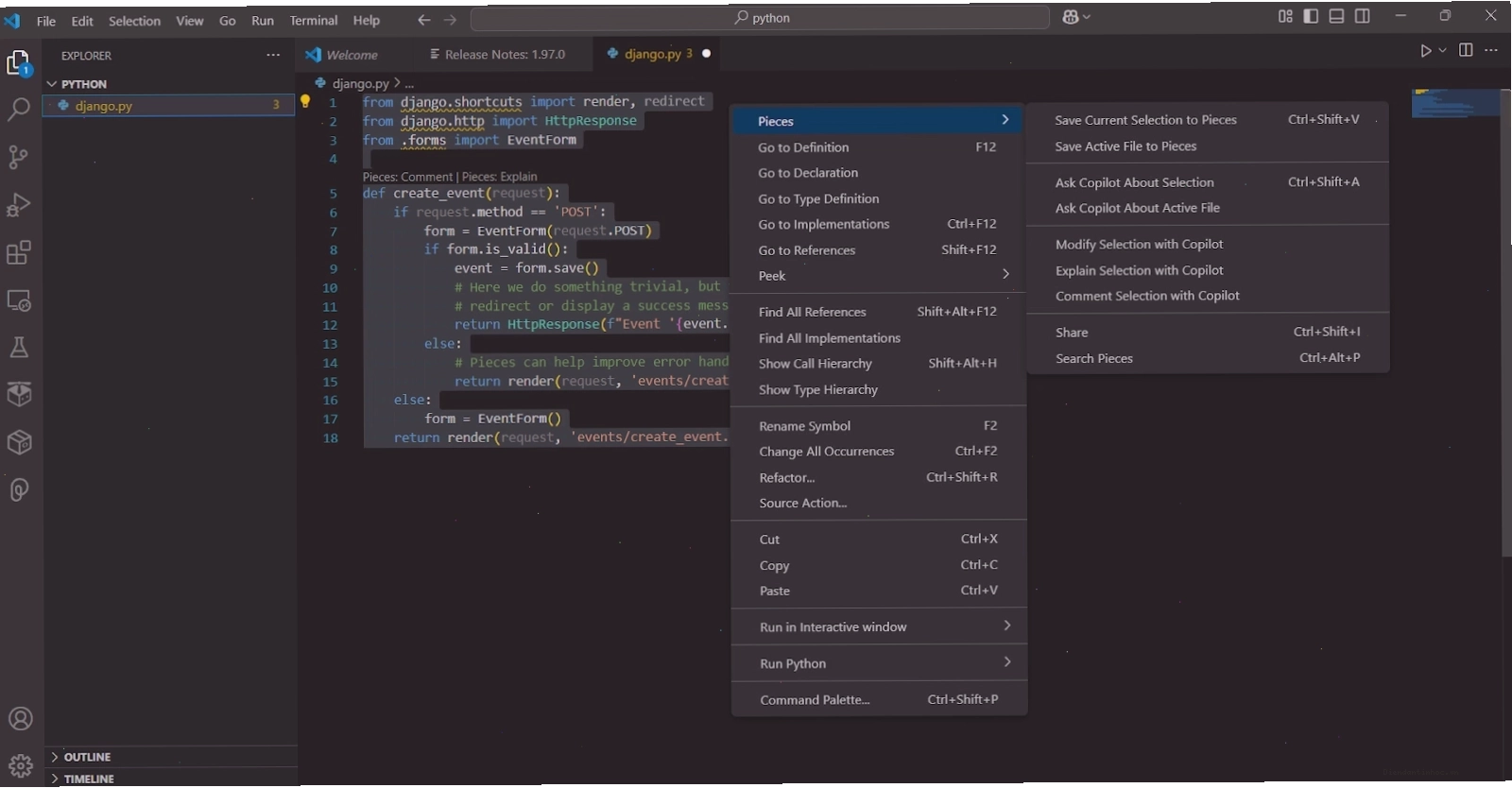Click the Pieces: Explain code lens
1512x788 pixels.
[499, 177]
